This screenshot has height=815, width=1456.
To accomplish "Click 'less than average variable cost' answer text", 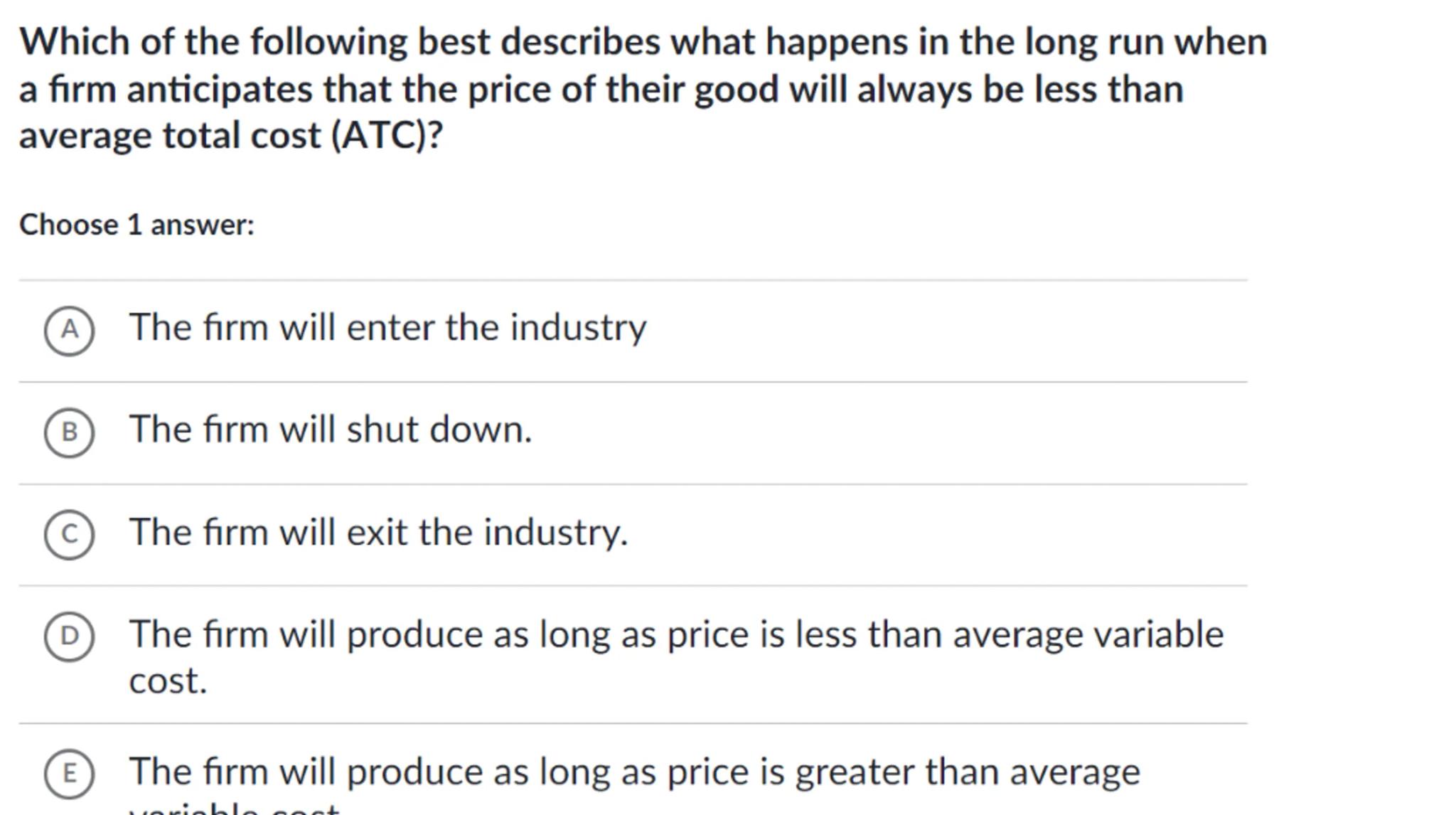I will click(x=675, y=634).
